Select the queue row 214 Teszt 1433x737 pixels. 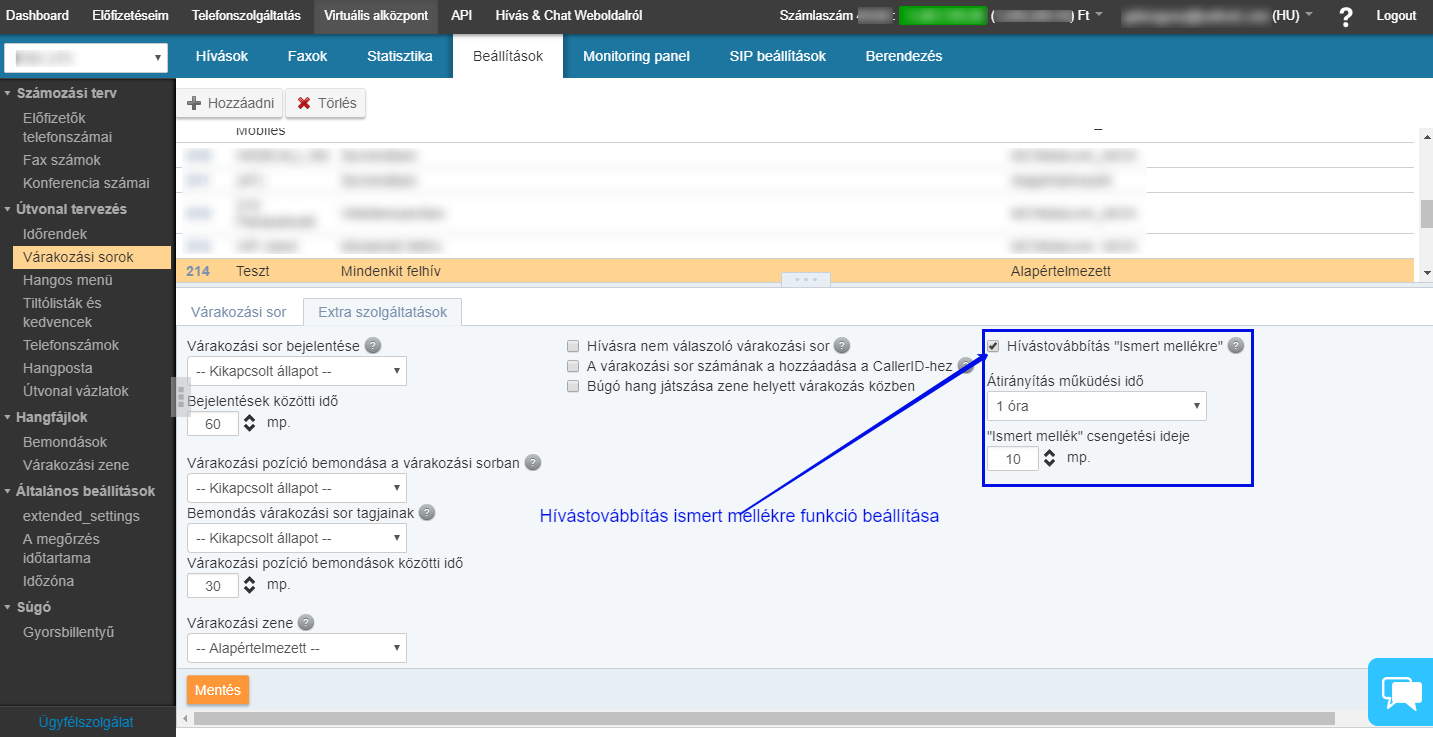[x=796, y=271]
